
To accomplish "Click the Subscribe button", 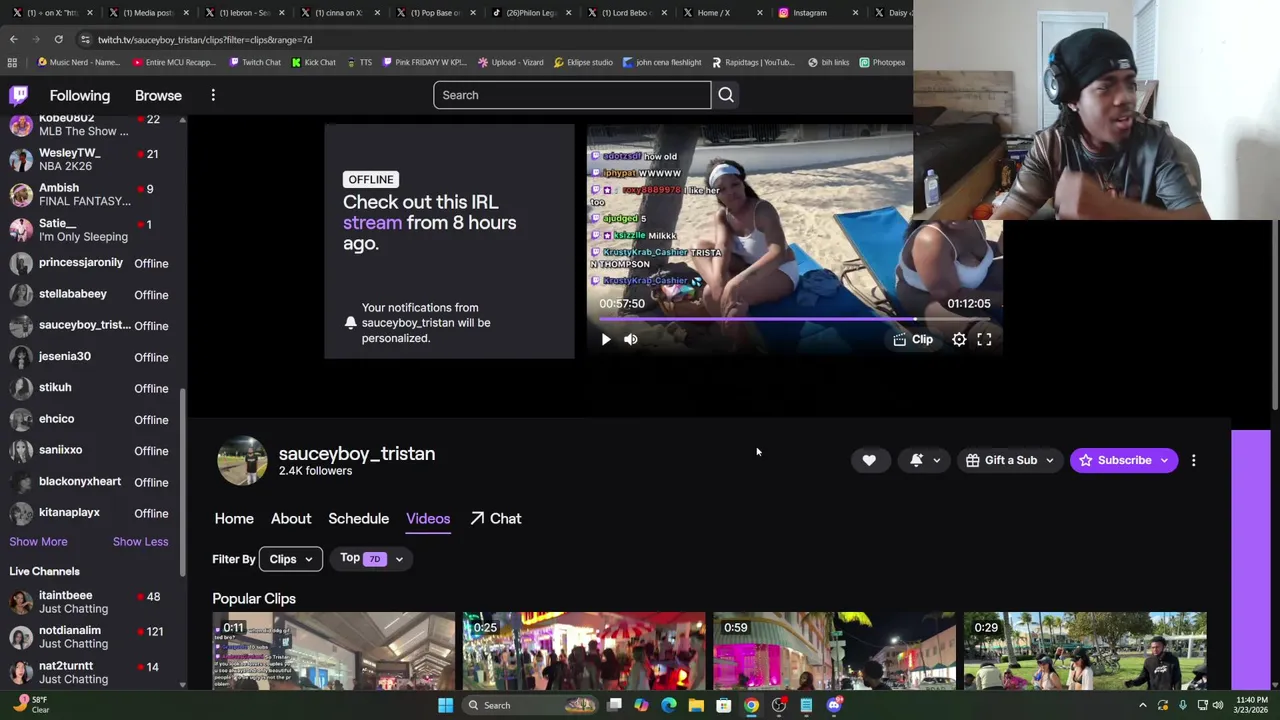I will (x=1115, y=460).
